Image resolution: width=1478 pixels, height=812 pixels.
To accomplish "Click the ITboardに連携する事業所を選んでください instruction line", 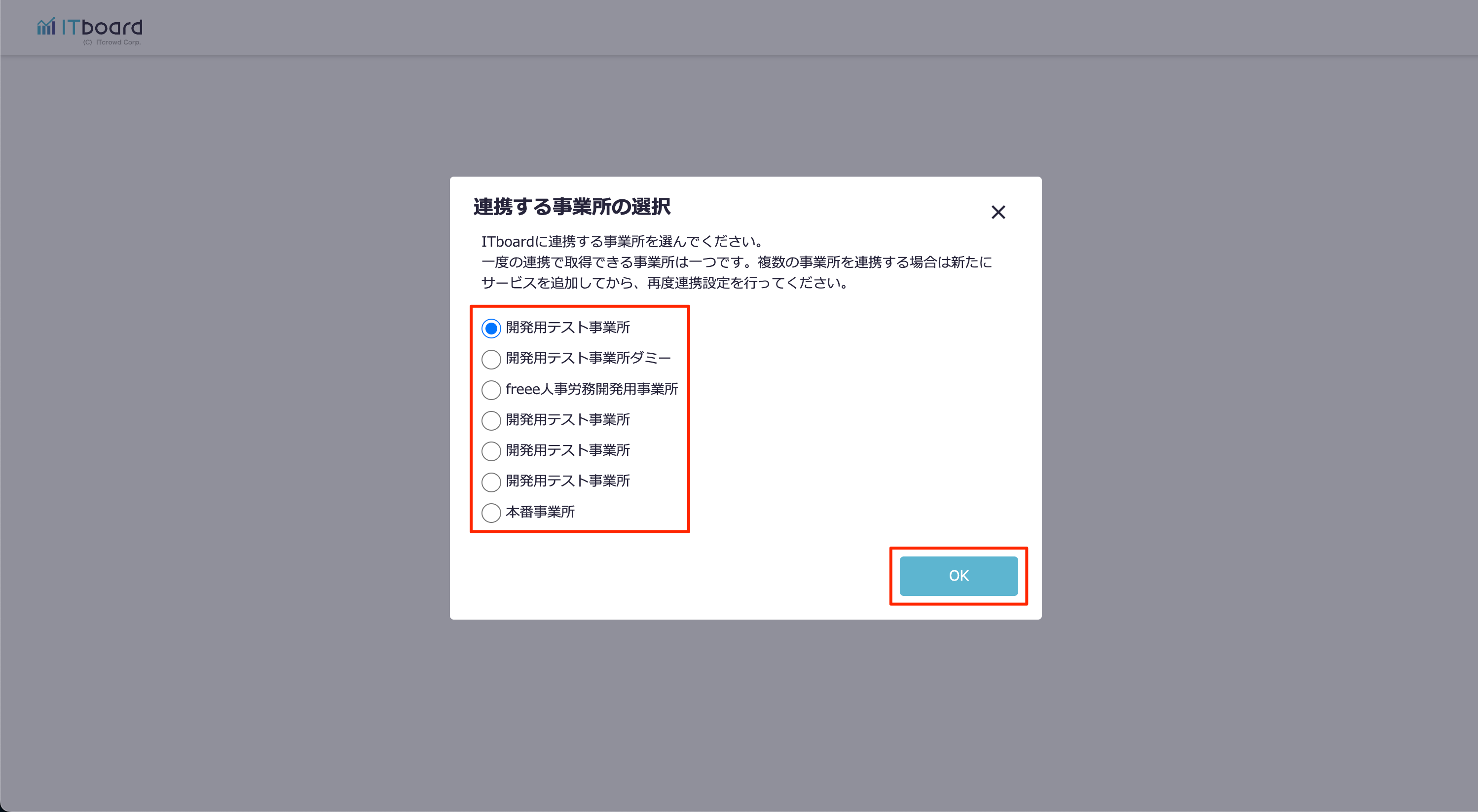I will [623, 242].
